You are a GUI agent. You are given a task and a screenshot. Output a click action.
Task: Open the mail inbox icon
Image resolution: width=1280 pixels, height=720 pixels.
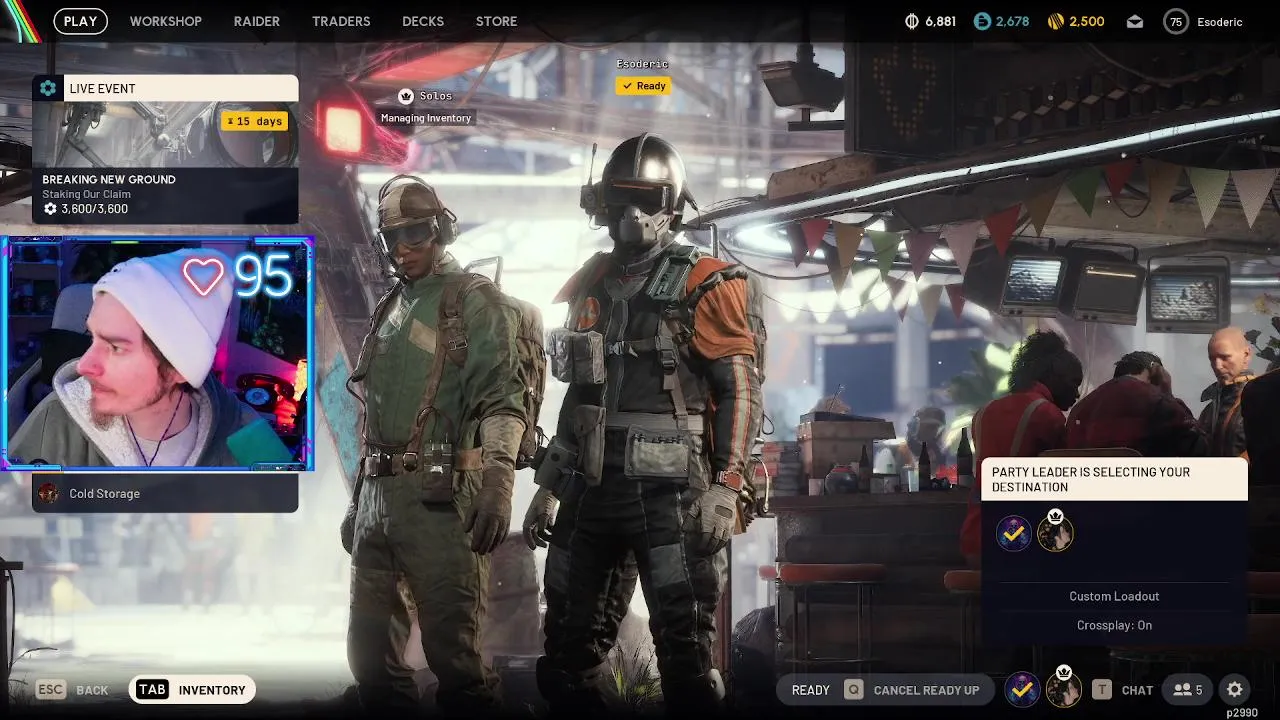tap(1135, 22)
